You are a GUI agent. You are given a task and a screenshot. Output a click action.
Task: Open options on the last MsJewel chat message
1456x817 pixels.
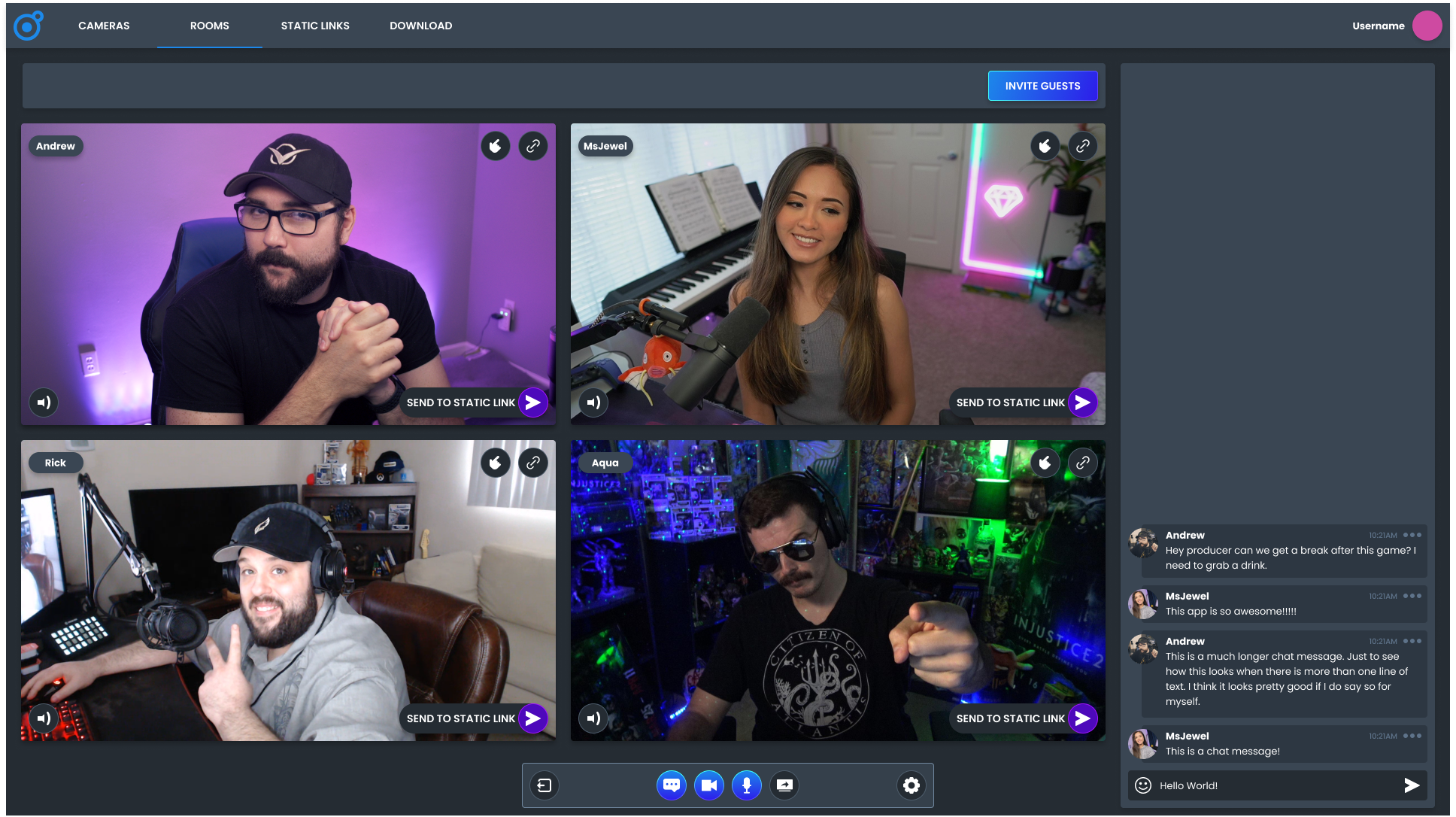pyautogui.click(x=1414, y=736)
